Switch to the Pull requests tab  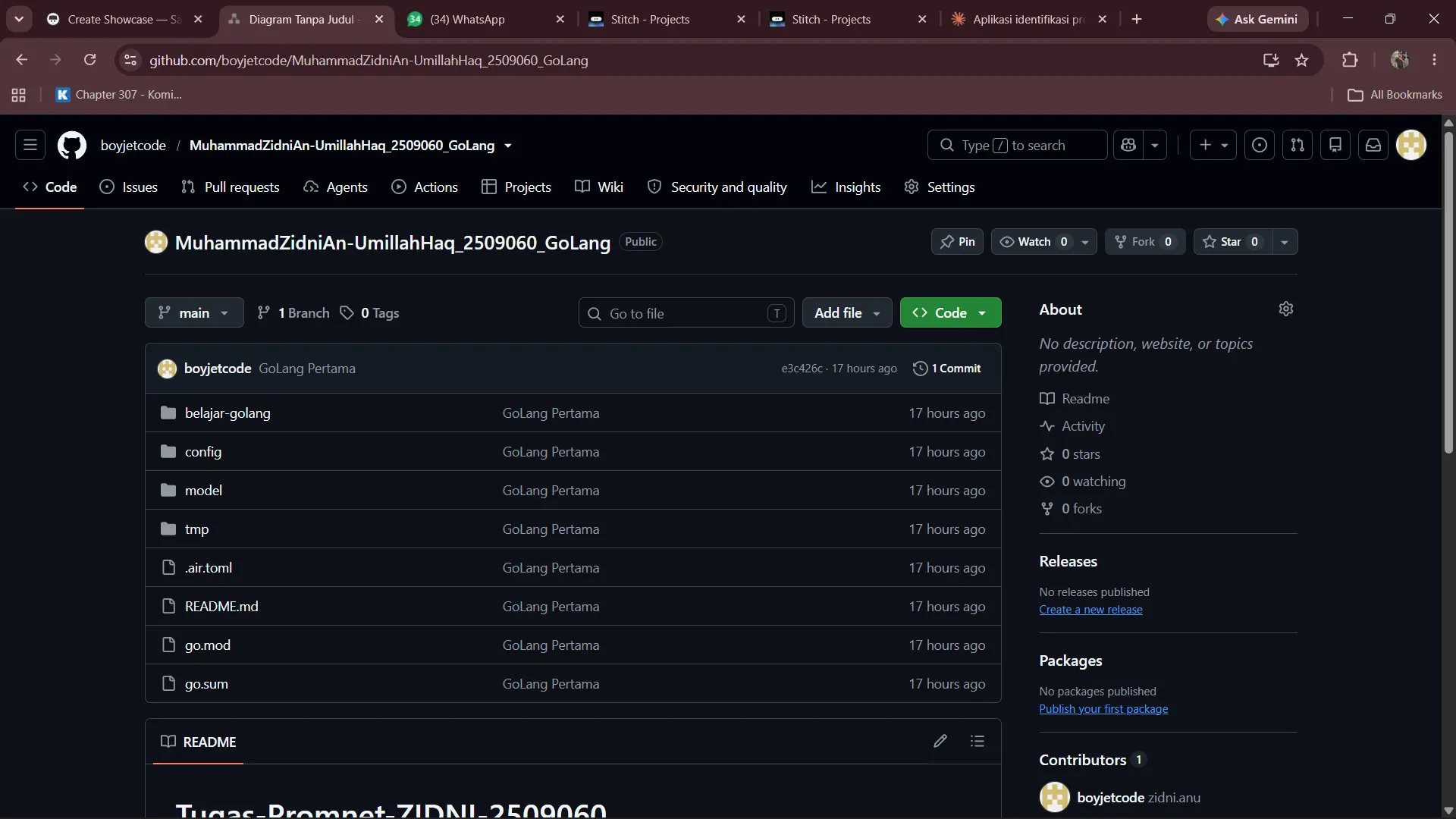[231, 187]
